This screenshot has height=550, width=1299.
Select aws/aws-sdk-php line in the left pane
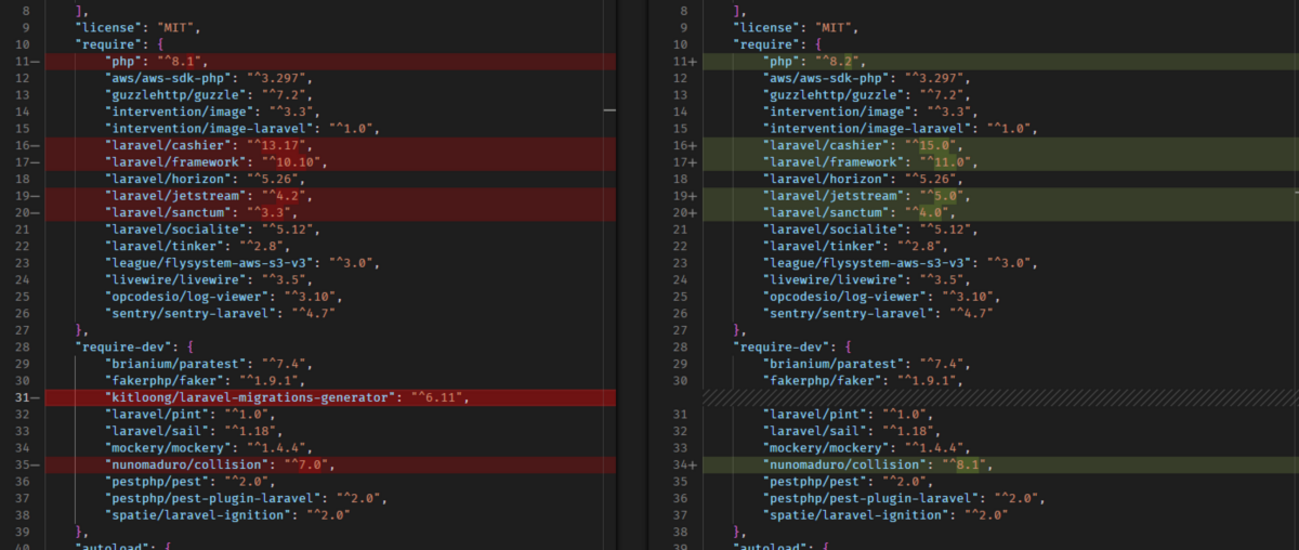point(210,78)
